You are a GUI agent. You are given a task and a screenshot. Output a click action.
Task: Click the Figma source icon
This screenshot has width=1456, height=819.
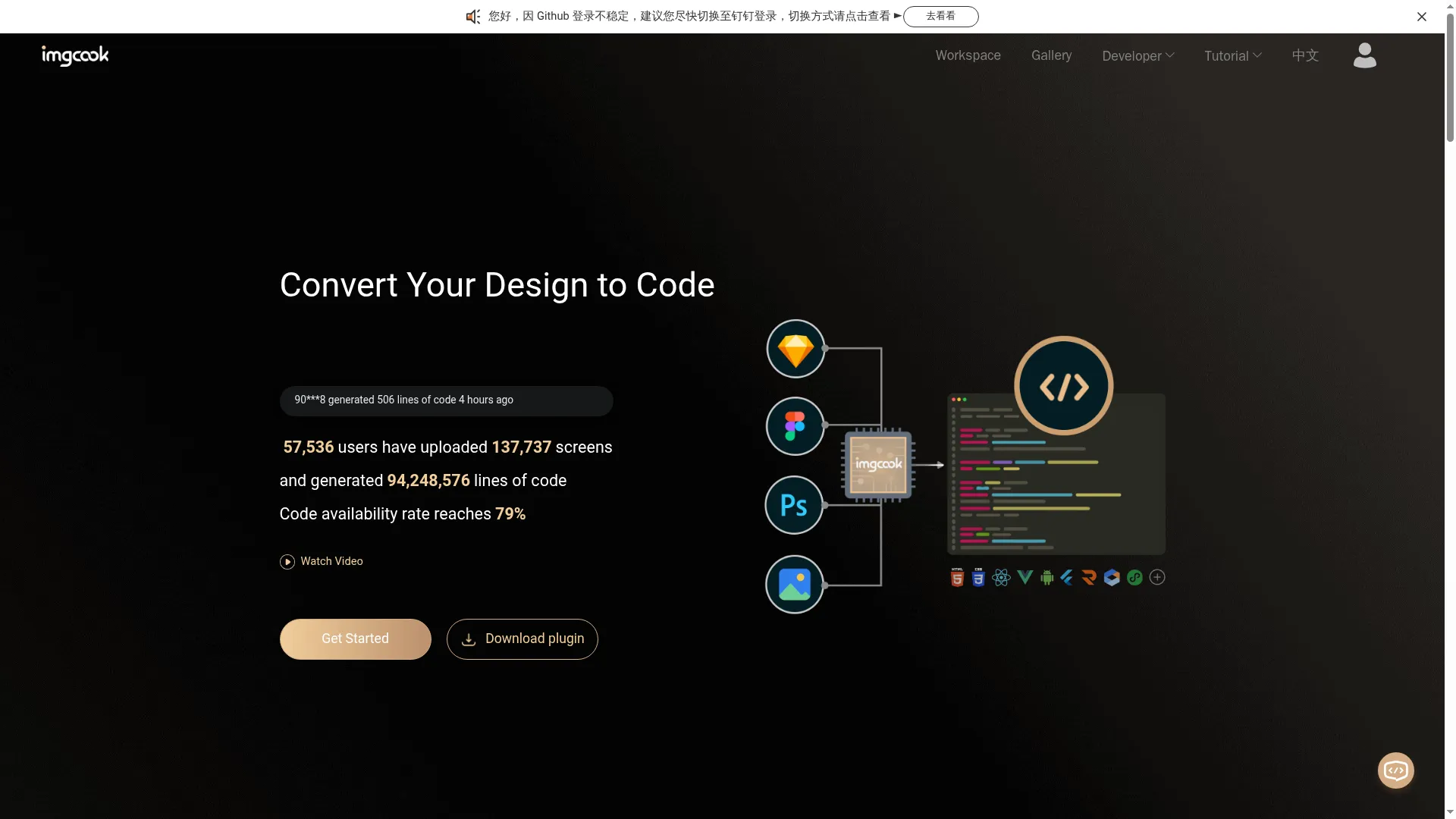795,426
